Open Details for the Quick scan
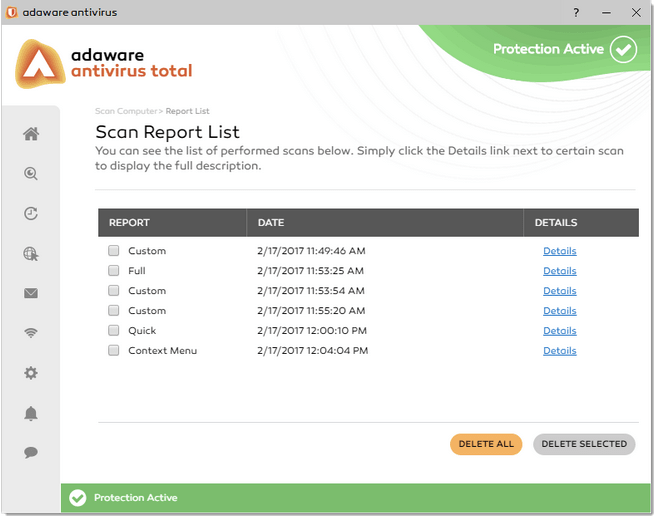654x516 pixels. click(559, 331)
